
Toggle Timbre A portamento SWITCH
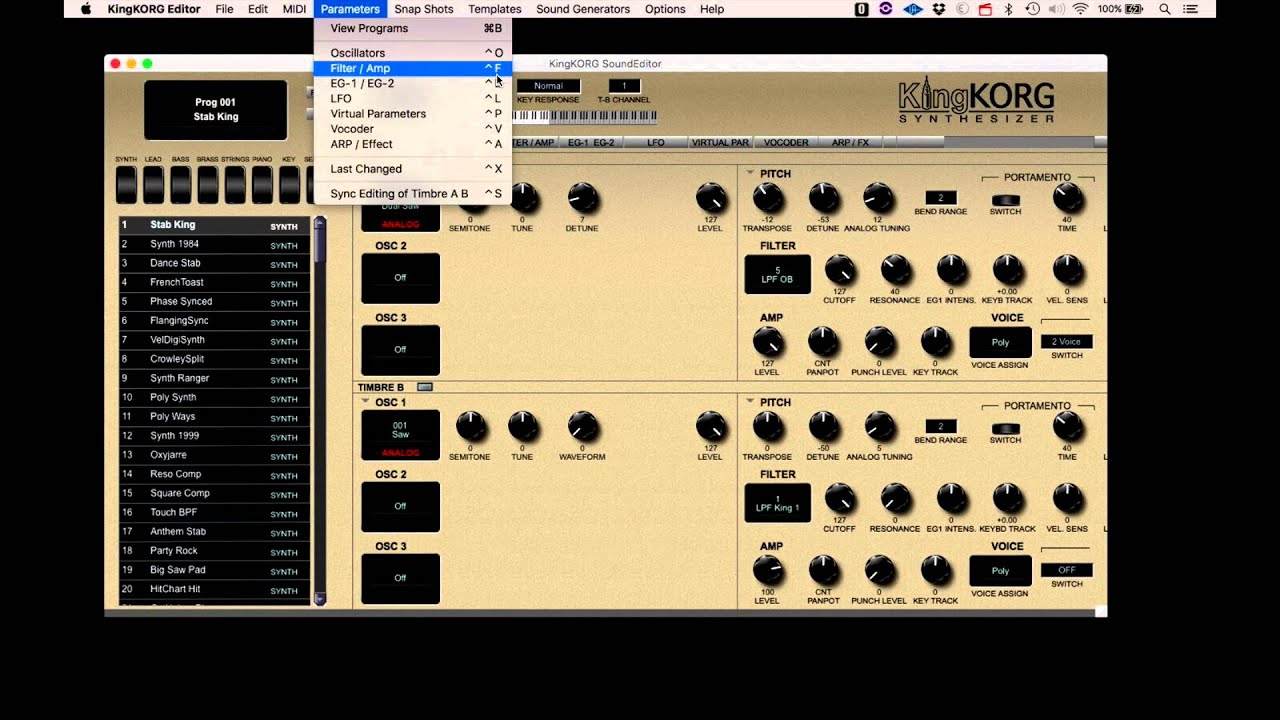(1005, 200)
